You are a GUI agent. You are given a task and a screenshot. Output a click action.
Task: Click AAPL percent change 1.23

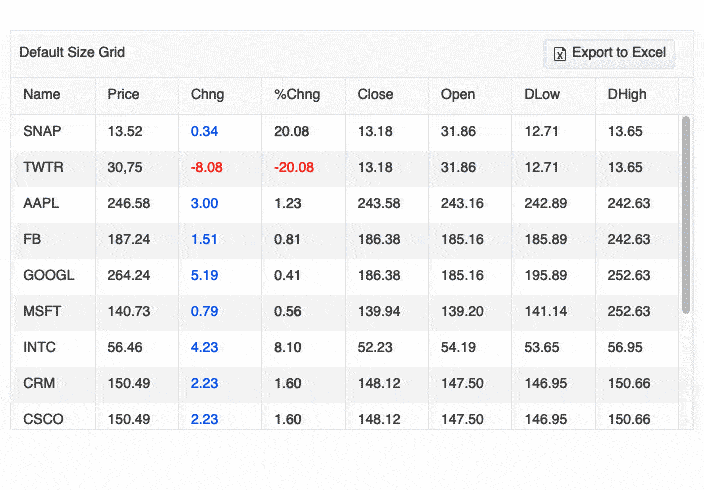[288, 203]
